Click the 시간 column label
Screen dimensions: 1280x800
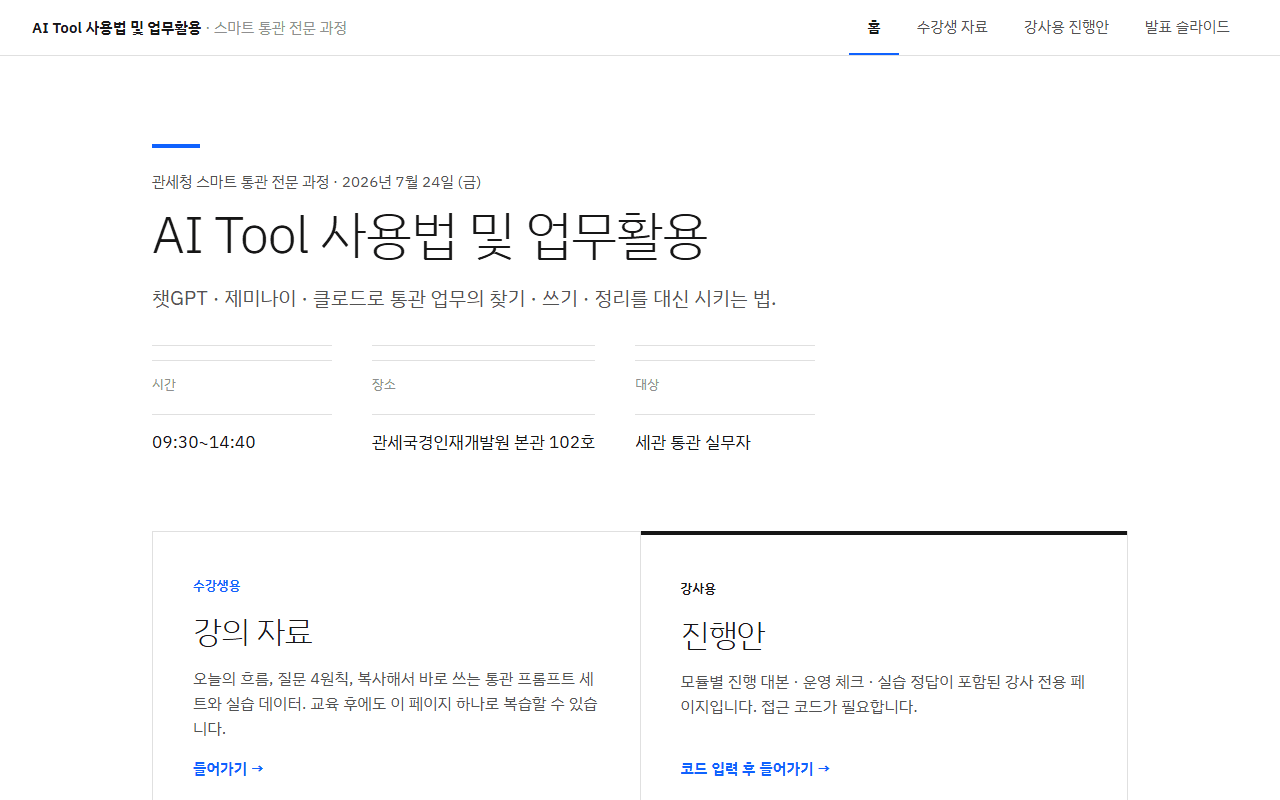pos(164,385)
